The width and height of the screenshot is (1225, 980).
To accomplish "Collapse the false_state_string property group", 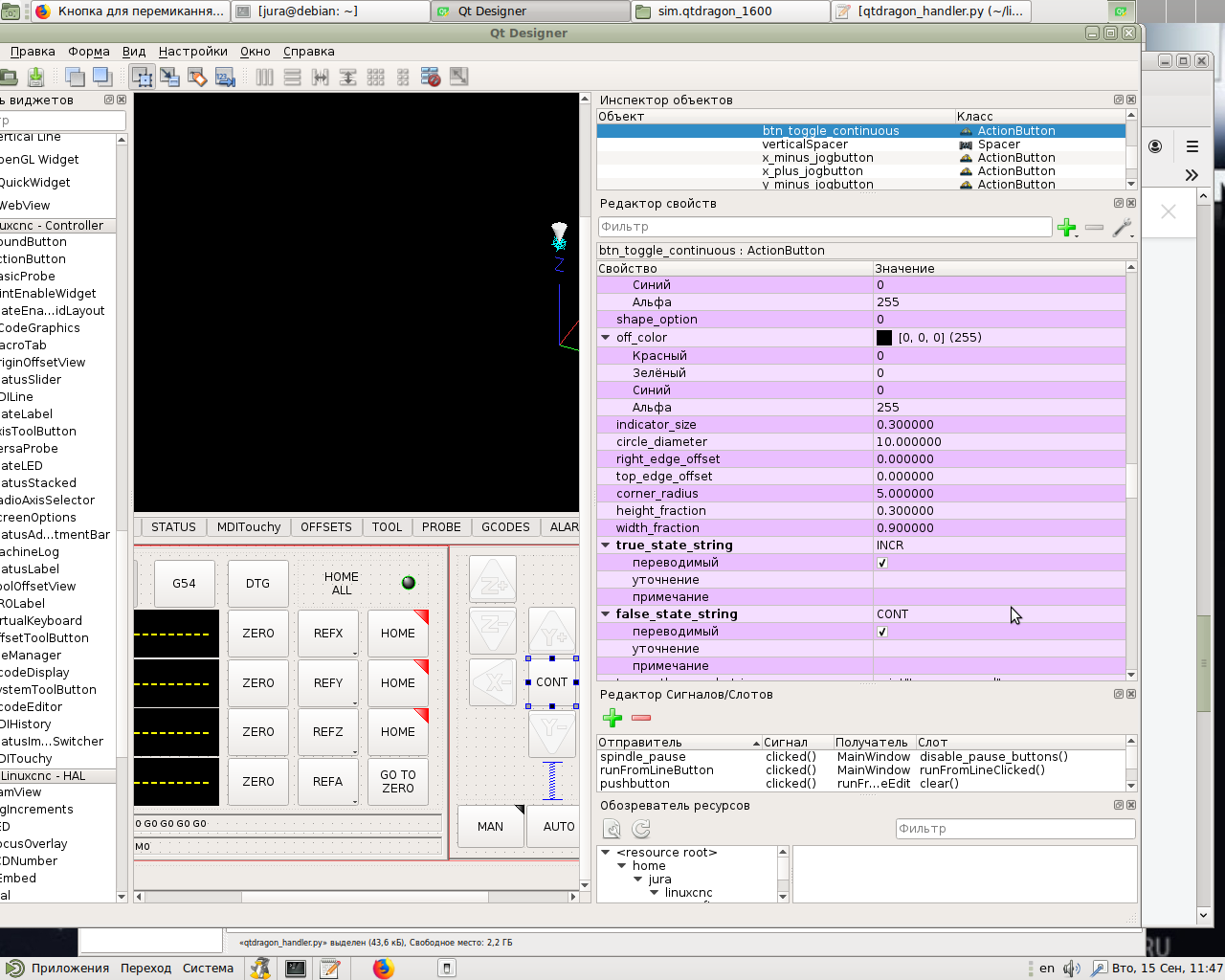I will [605, 614].
